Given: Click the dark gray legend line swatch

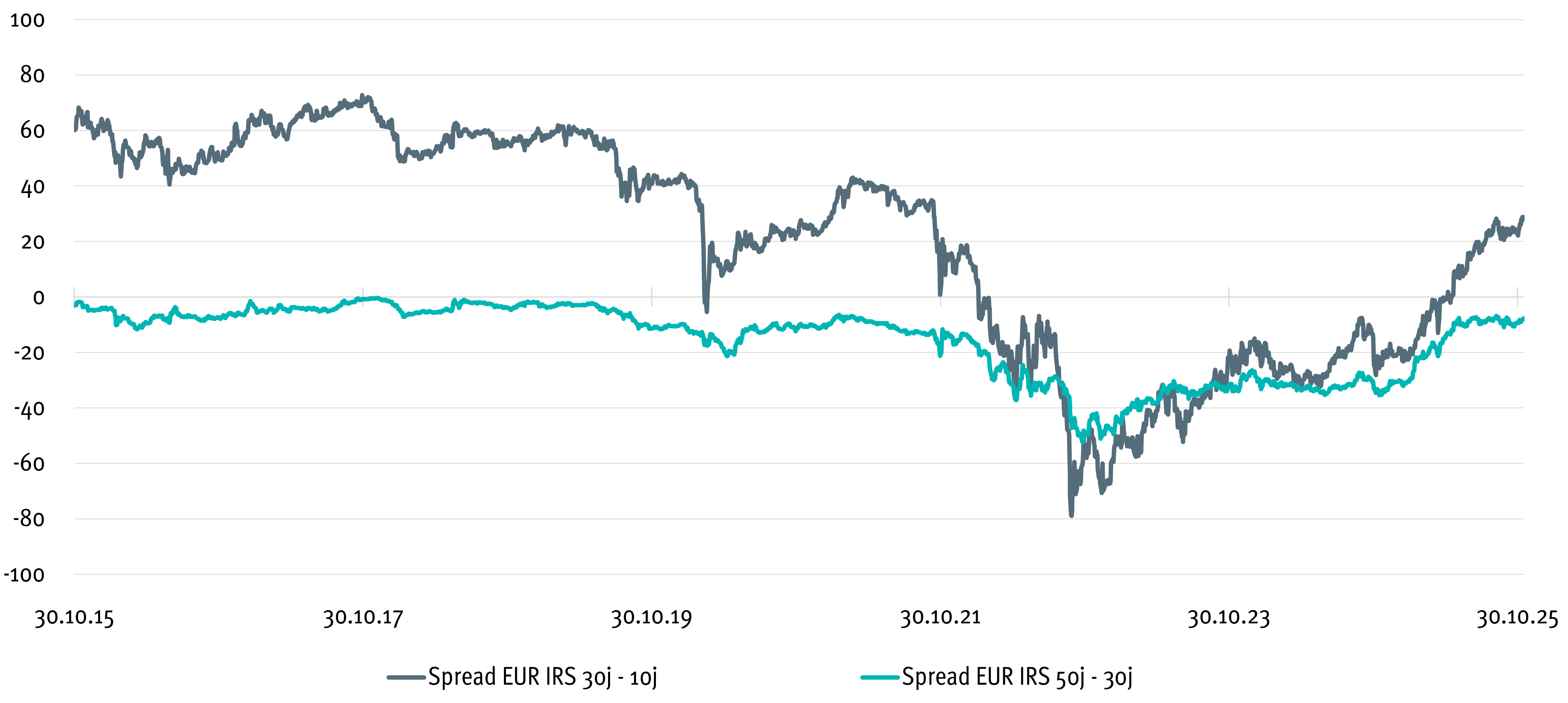Looking at the screenshot, I should [406, 677].
